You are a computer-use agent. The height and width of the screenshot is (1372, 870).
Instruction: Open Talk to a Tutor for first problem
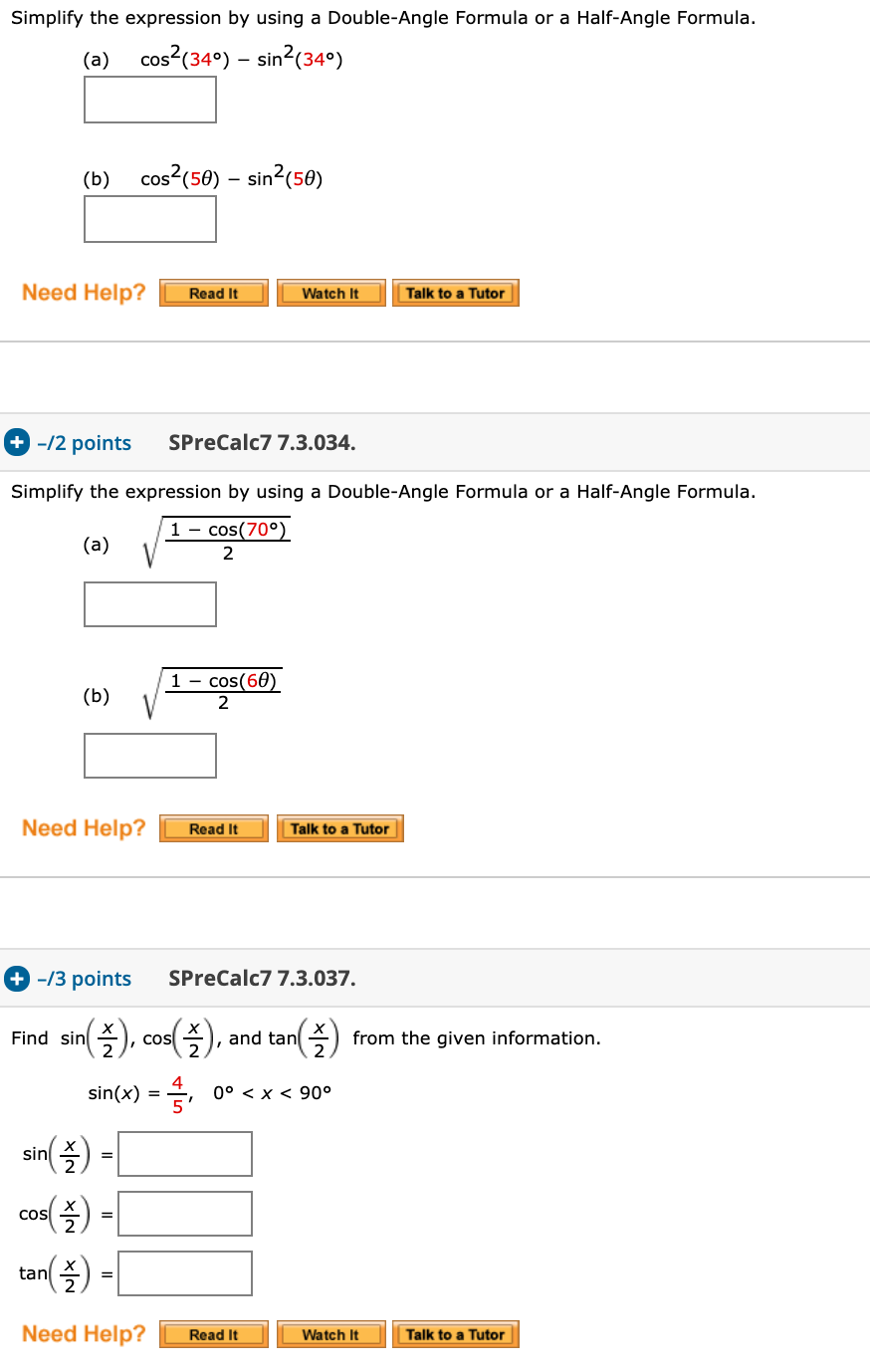[x=456, y=293]
